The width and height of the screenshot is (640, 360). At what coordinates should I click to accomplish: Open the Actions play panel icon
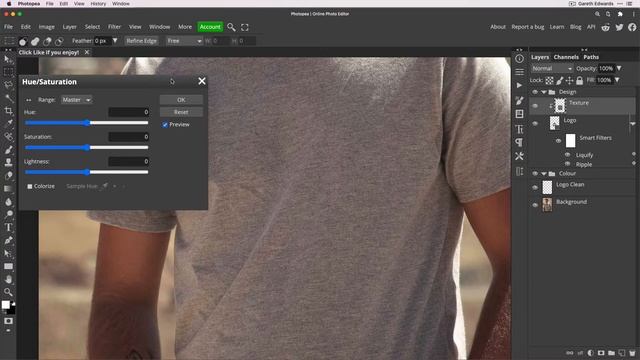(x=519, y=86)
